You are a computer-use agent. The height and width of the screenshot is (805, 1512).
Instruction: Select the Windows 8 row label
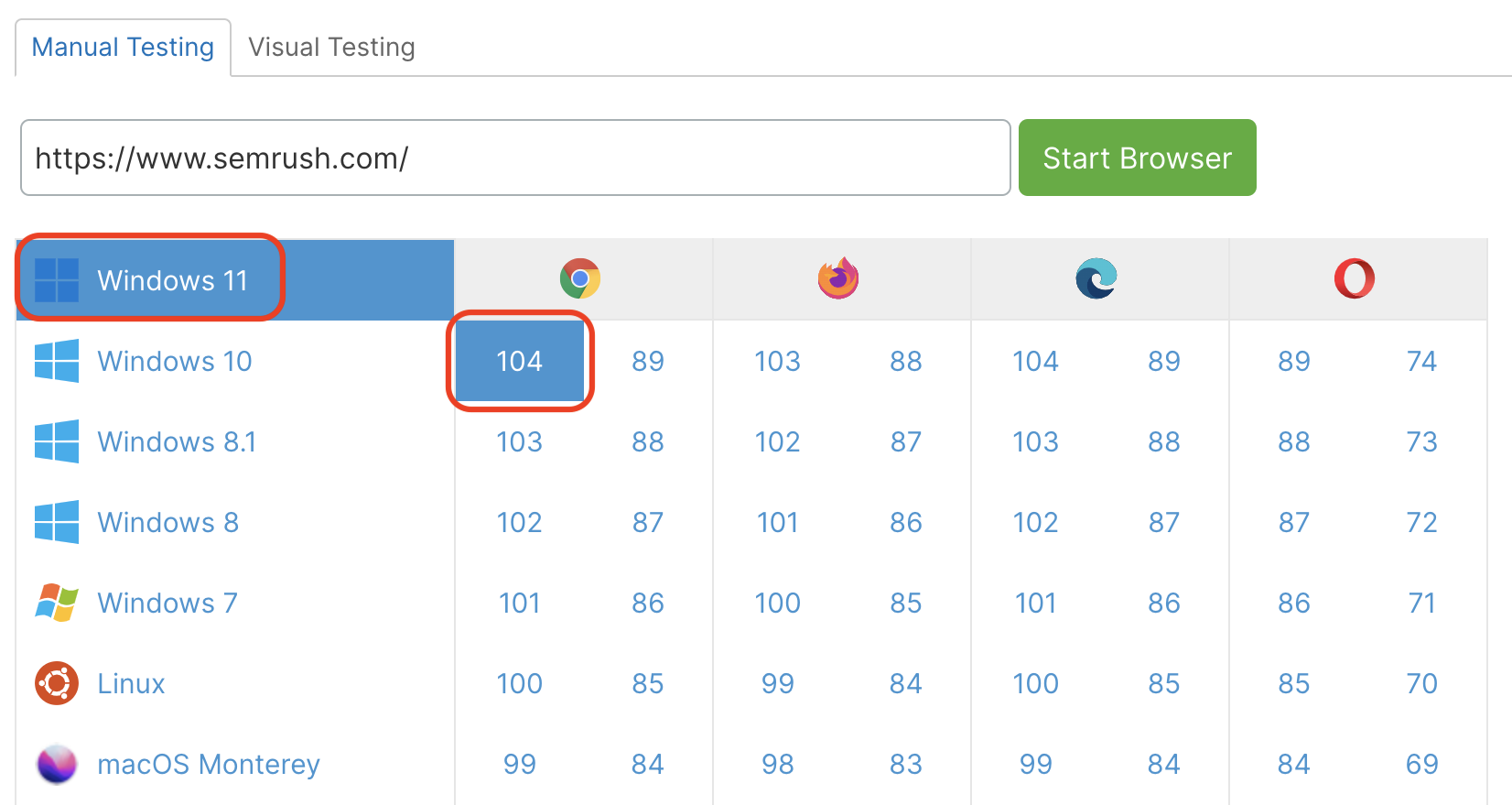click(x=167, y=522)
